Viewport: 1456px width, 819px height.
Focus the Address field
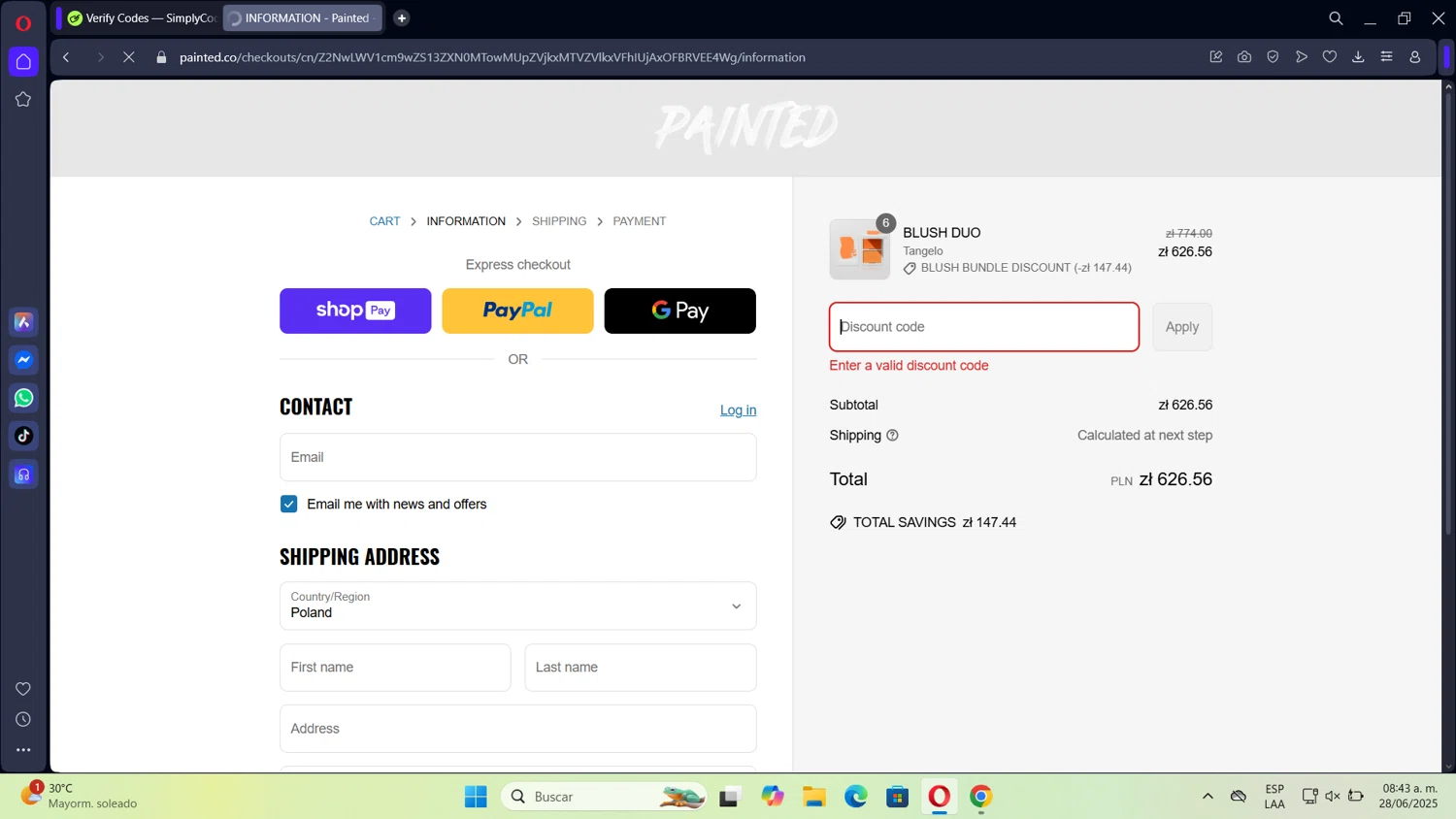tap(517, 729)
